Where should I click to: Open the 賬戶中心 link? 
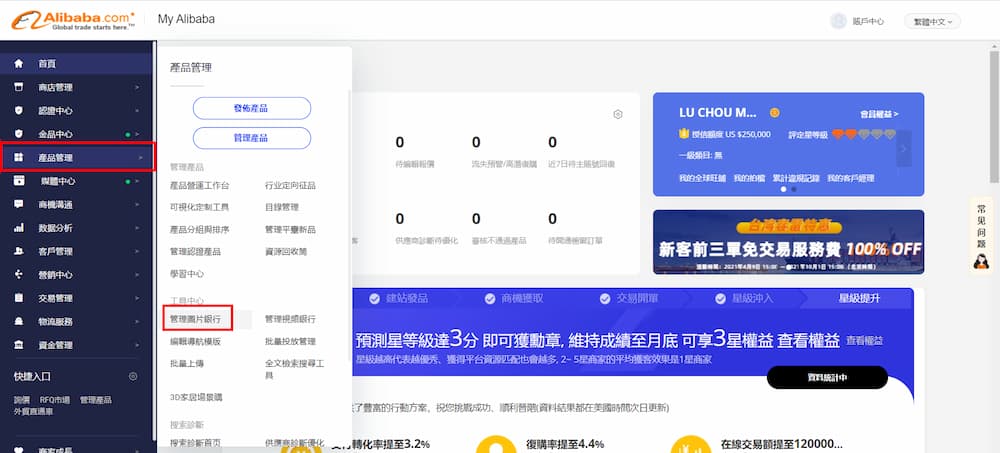tap(868, 21)
